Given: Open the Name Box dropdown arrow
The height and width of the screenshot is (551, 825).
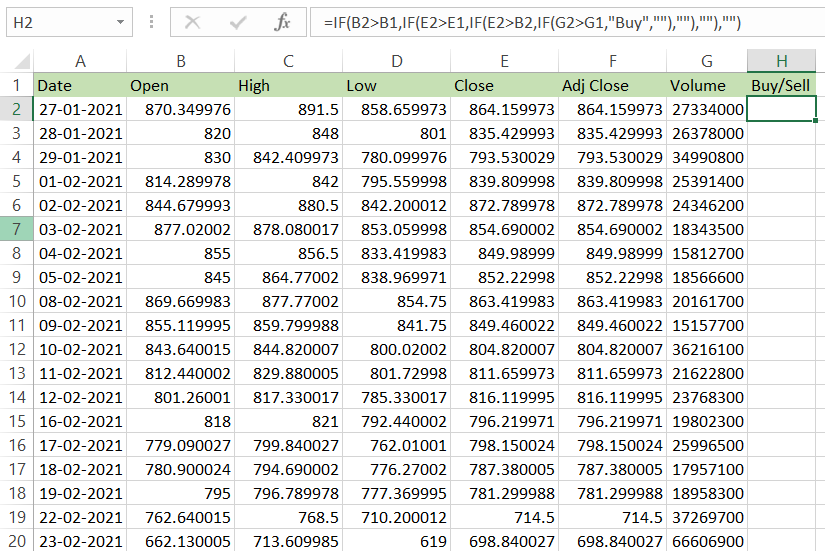Looking at the screenshot, I should pyautogui.click(x=120, y=22).
